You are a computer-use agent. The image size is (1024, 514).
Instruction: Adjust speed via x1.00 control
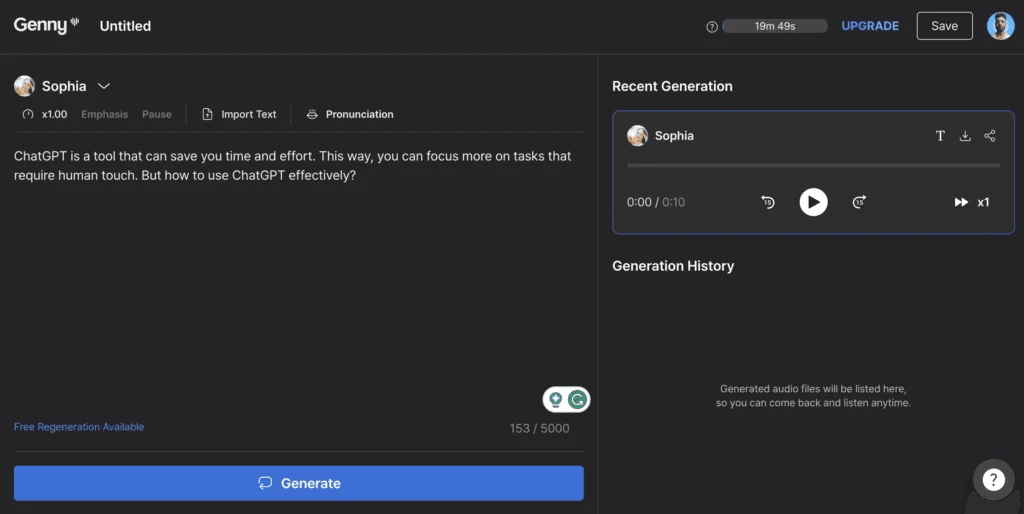pyautogui.click(x=44, y=114)
